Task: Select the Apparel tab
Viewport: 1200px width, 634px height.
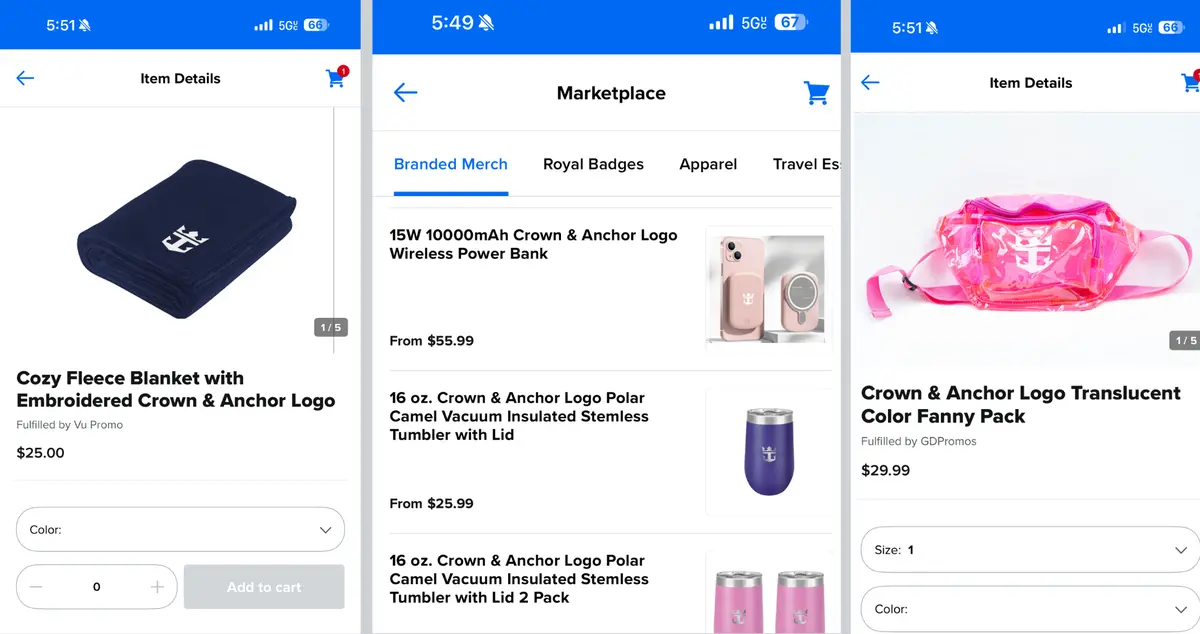Action: click(708, 164)
